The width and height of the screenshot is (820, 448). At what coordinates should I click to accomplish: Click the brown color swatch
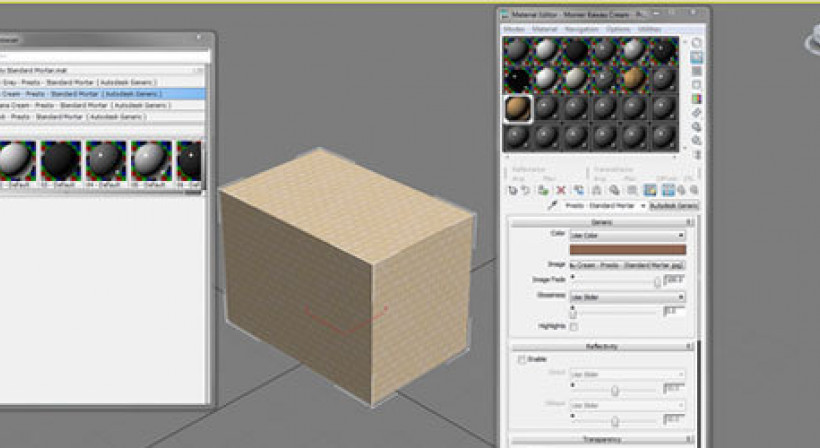click(628, 250)
